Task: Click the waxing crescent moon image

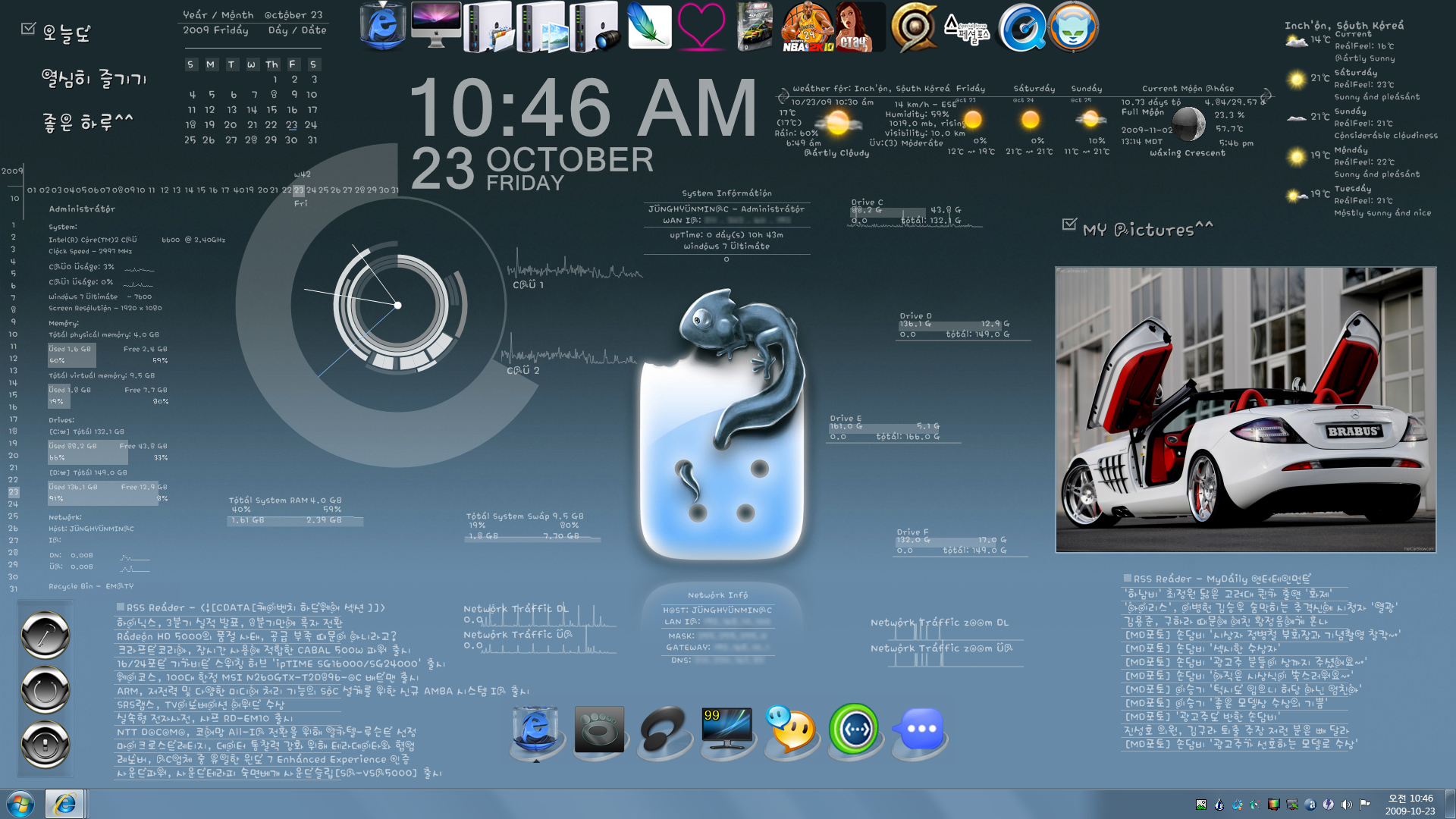Action: (1188, 124)
